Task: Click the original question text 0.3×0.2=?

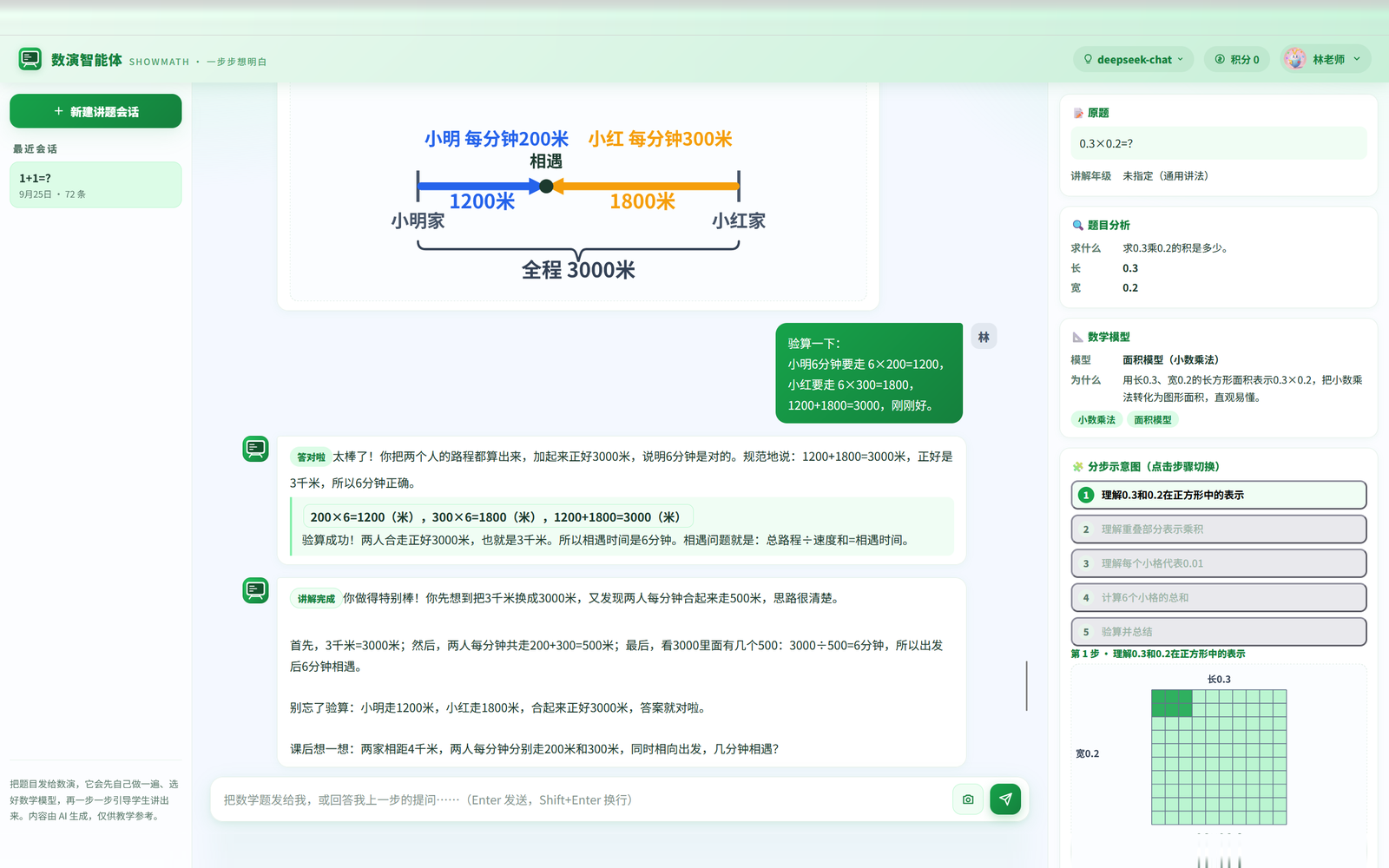Action: point(1106,143)
